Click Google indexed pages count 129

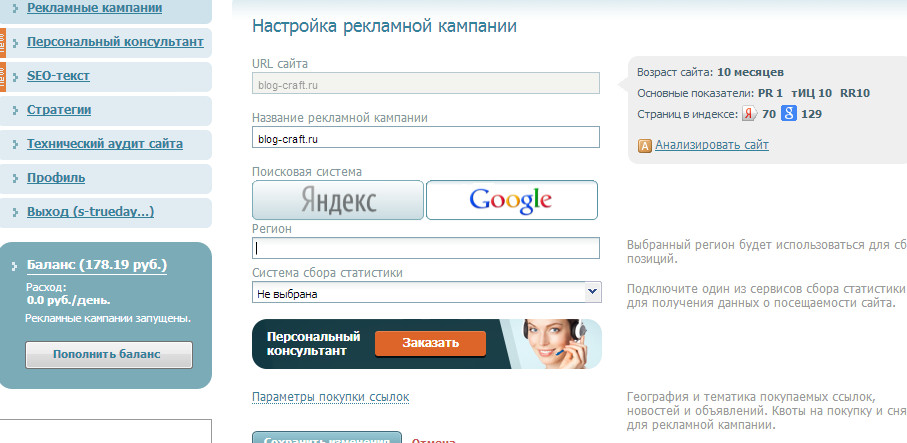coord(812,114)
